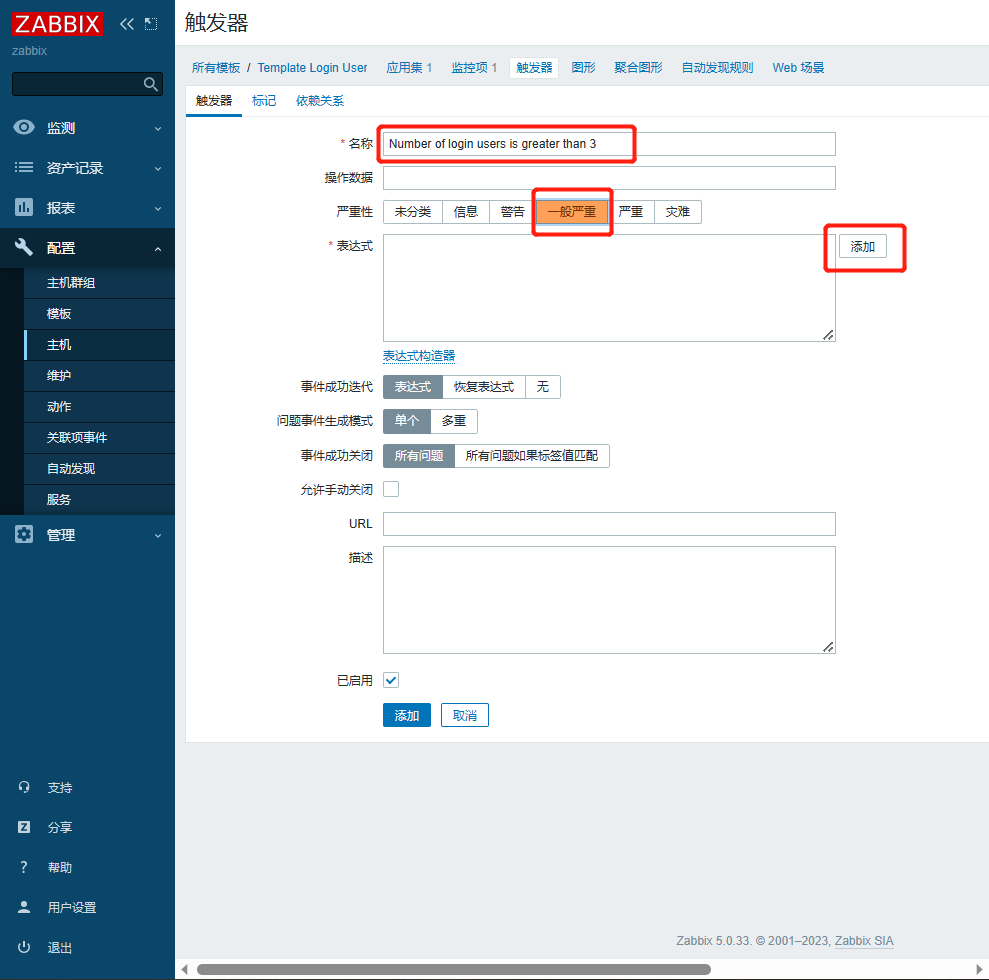Viewport: 989px width, 980px height.
Task: Click the kiosk mode sidebar icon
Action: point(151,24)
